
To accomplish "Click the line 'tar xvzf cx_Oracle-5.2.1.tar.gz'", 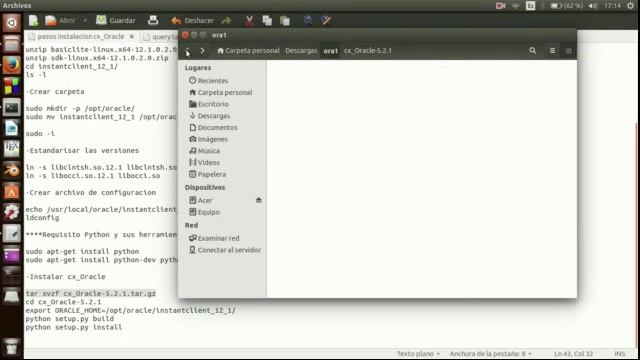I will click(91, 293).
